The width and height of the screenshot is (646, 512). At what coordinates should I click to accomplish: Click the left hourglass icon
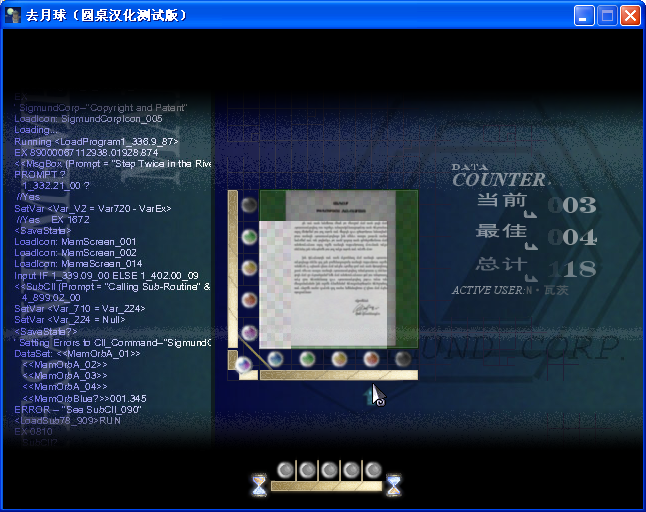click(259, 485)
